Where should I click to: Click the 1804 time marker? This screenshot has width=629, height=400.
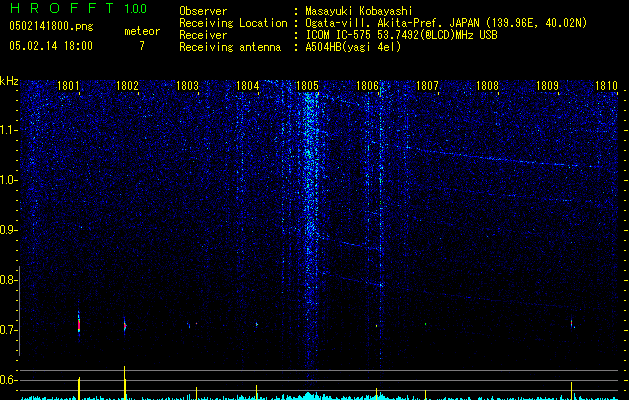(x=248, y=85)
